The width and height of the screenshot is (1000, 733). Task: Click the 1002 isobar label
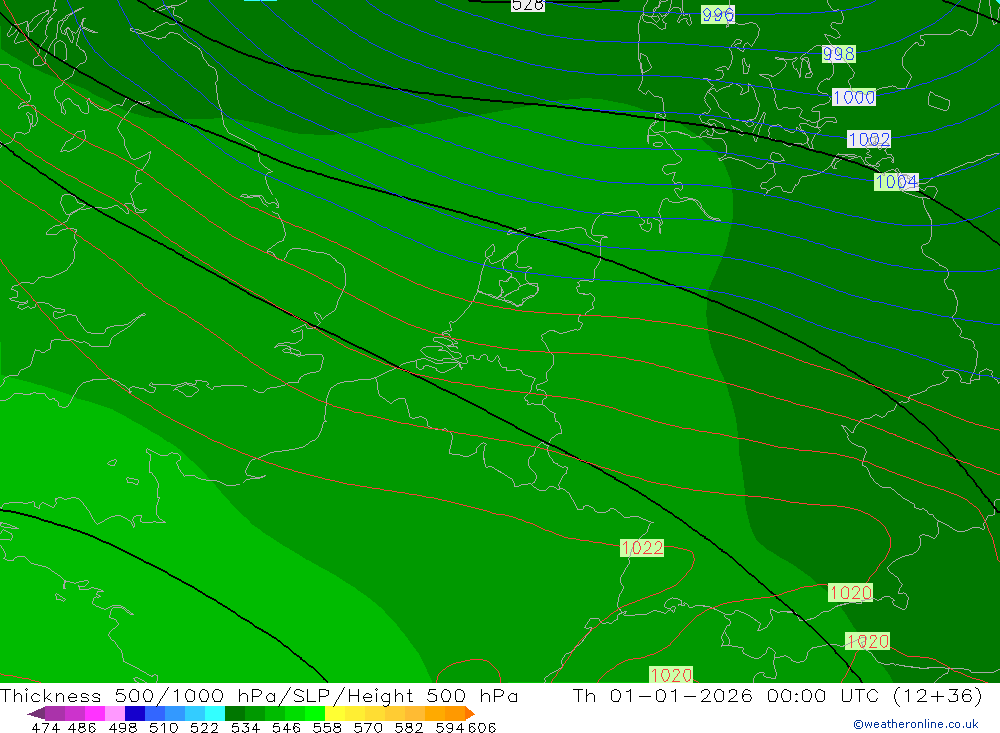coord(869,139)
